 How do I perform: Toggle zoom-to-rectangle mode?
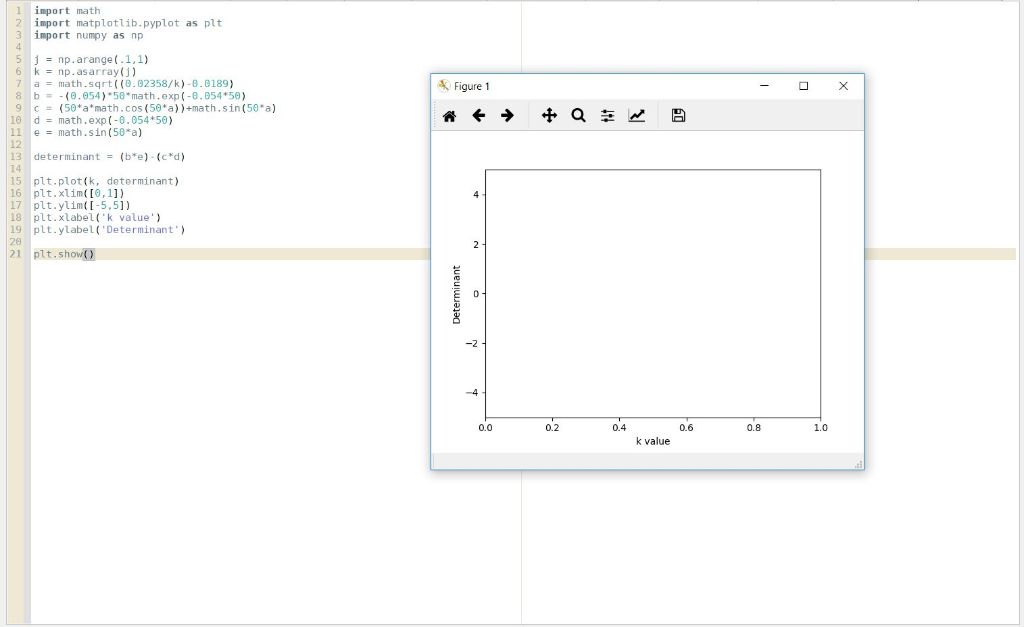tap(578, 115)
